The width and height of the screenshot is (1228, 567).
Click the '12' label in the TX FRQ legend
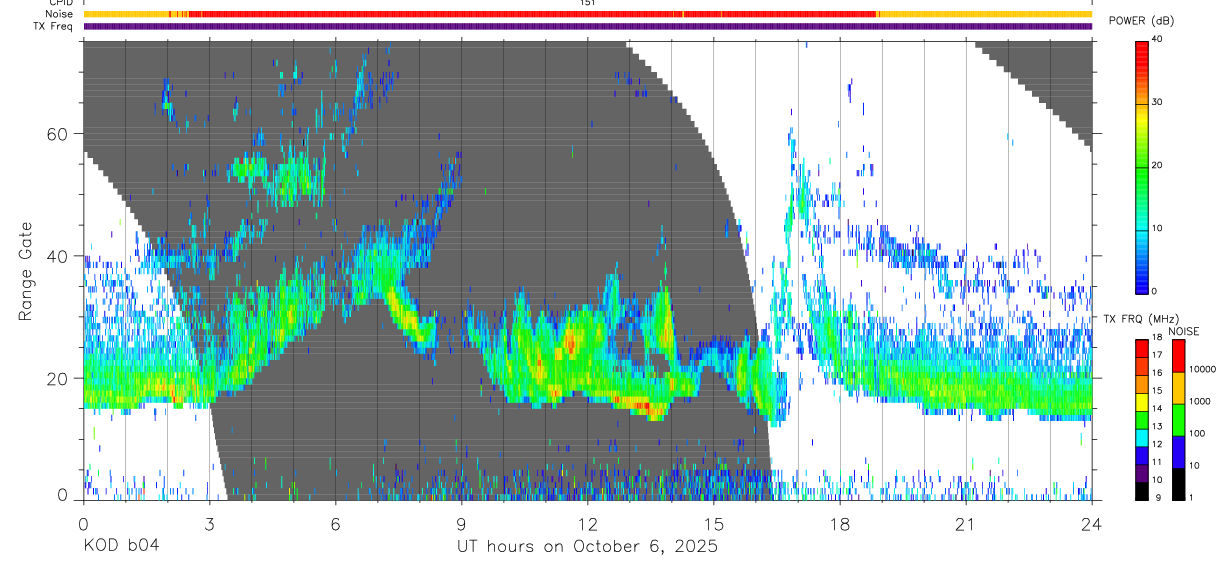click(1156, 444)
